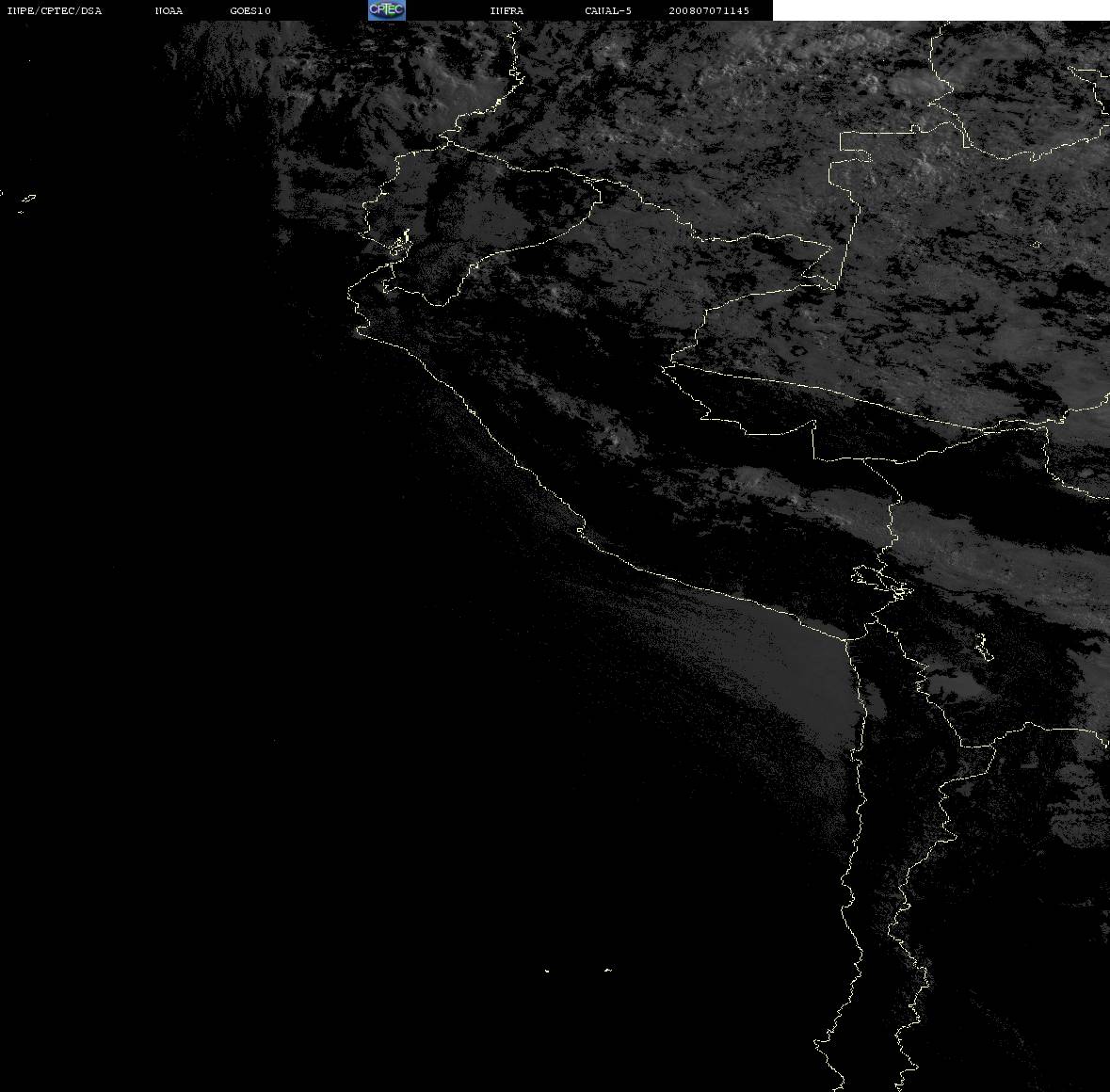Select the NOAA label in header

(x=169, y=10)
